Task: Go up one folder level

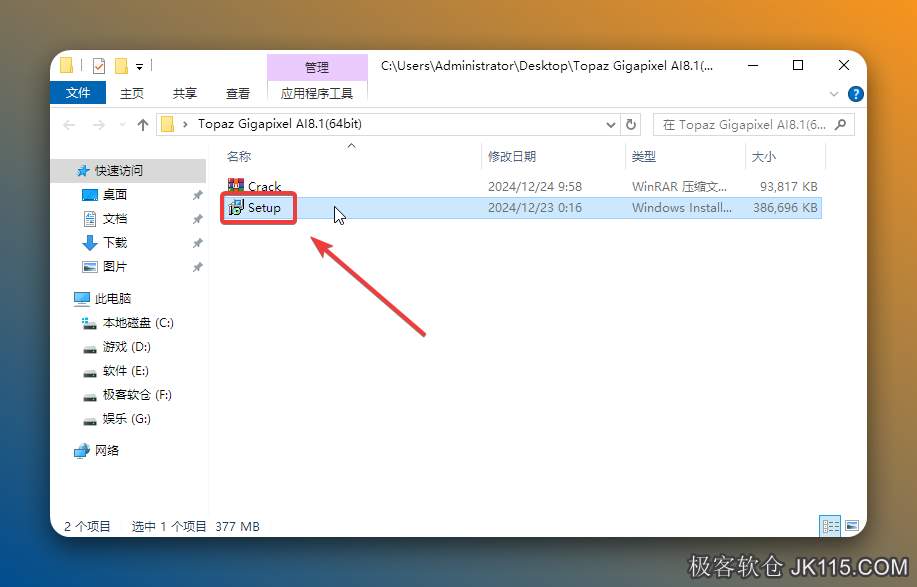Action: pyautogui.click(x=143, y=125)
